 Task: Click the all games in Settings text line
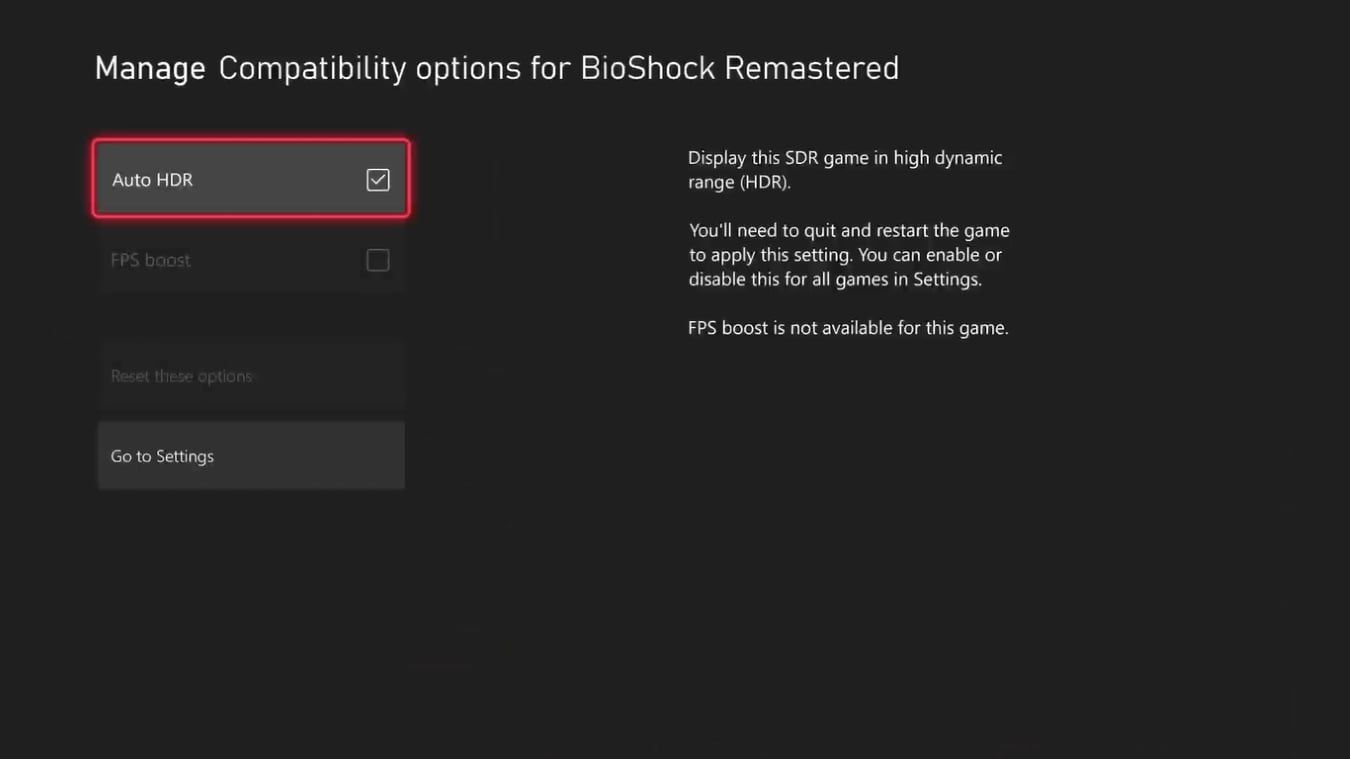click(835, 280)
